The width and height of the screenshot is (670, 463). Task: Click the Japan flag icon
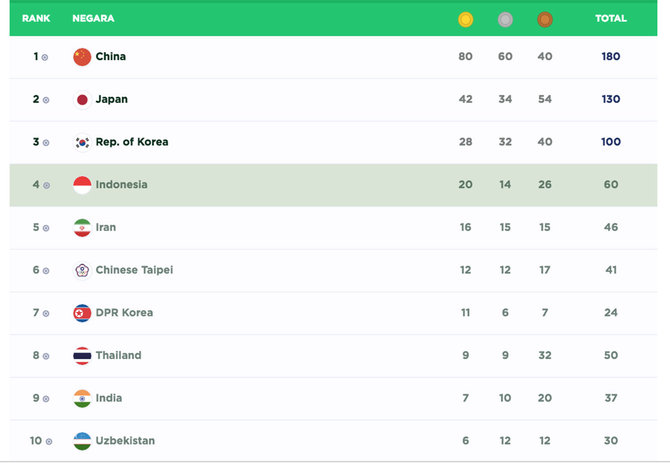tap(82, 100)
